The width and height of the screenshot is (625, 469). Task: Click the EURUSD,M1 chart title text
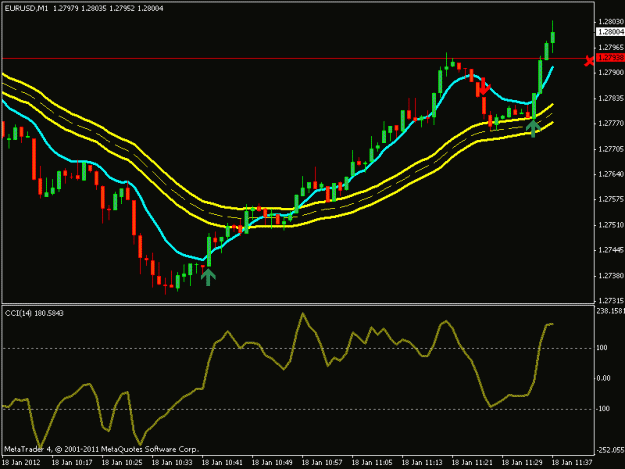click(x=26, y=8)
